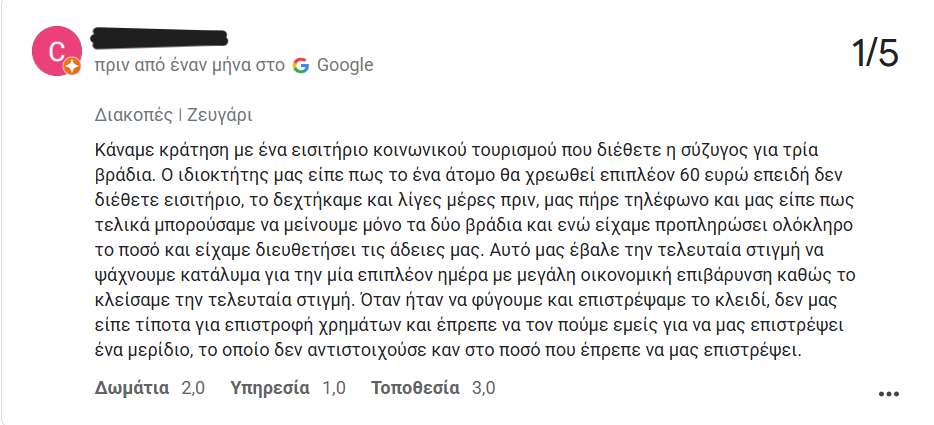Click the 1/5 overall rating score
The width and height of the screenshot is (934, 425).
click(874, 52)
